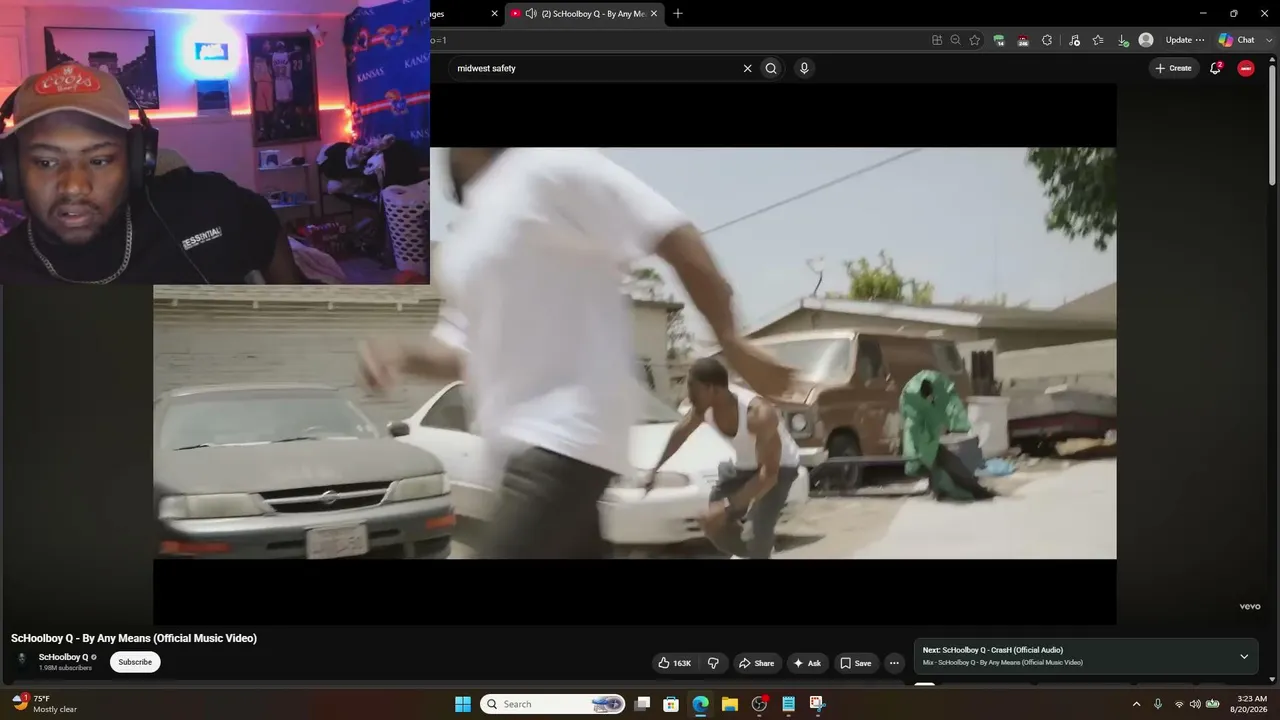Subscribe to ScHoolboy Q channel
Viewport: 1280px width, 720px height.
tap(135, 662)
